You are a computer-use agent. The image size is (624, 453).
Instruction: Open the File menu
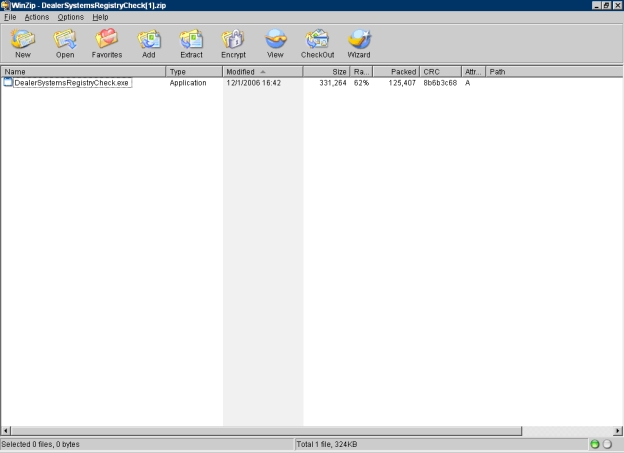pyautogui.click(x=10, y=17)
